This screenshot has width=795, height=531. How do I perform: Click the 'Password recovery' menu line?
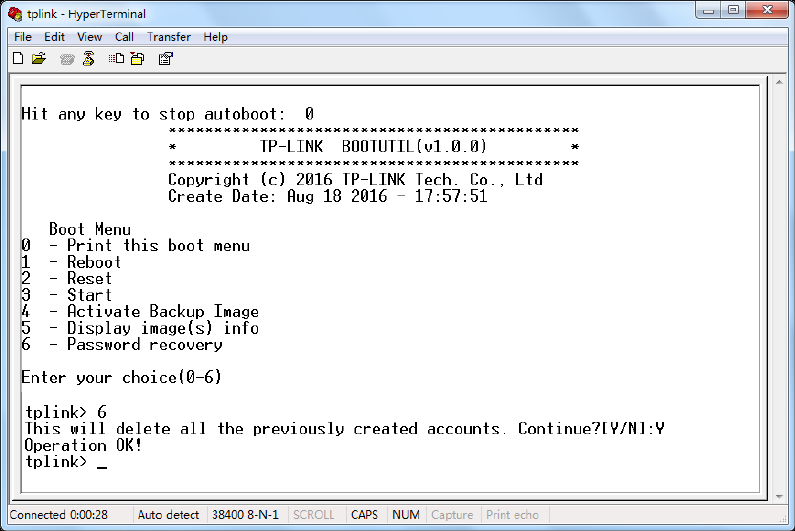122,344
